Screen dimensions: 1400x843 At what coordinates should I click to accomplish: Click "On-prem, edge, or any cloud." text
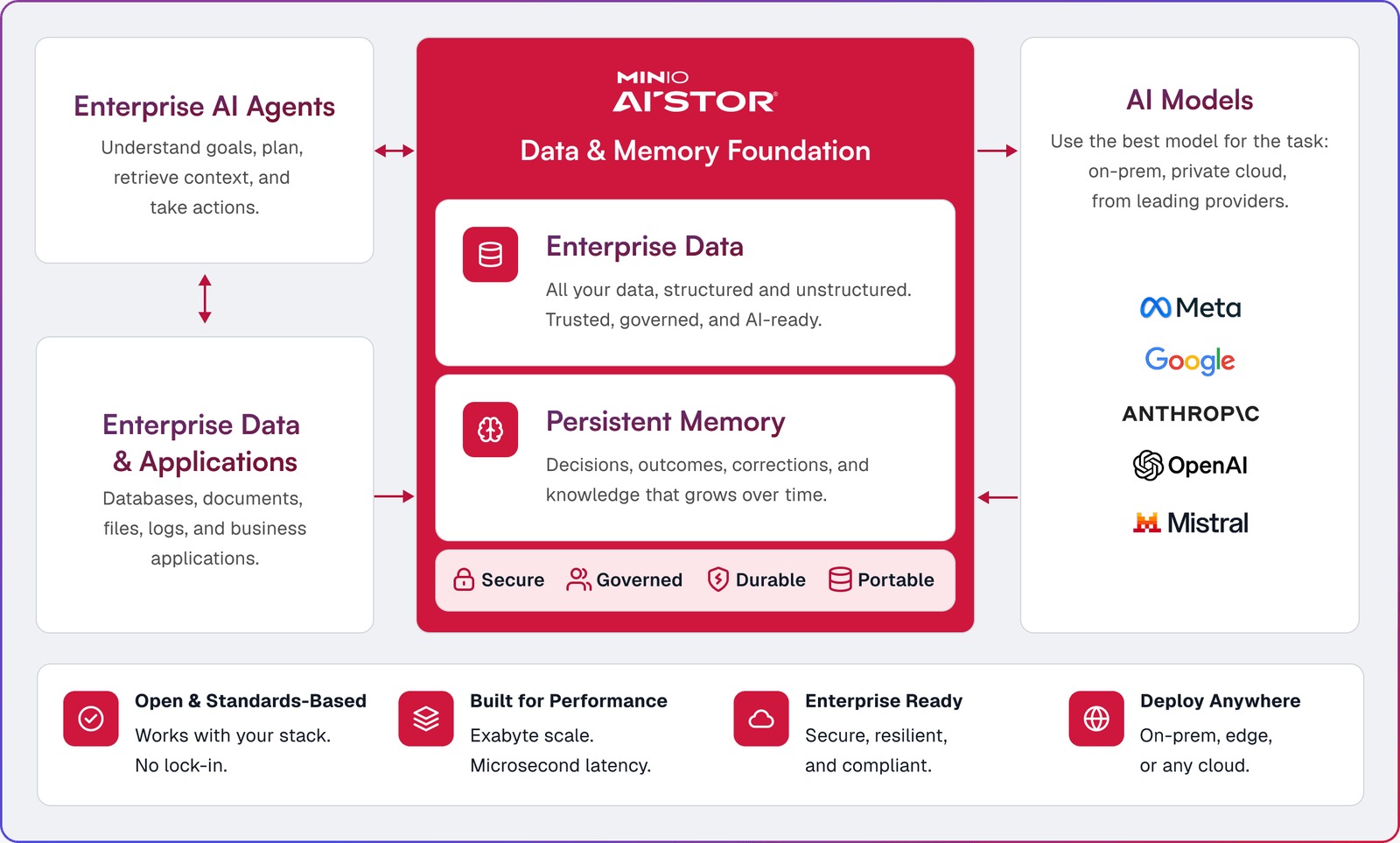(1206, 750)
